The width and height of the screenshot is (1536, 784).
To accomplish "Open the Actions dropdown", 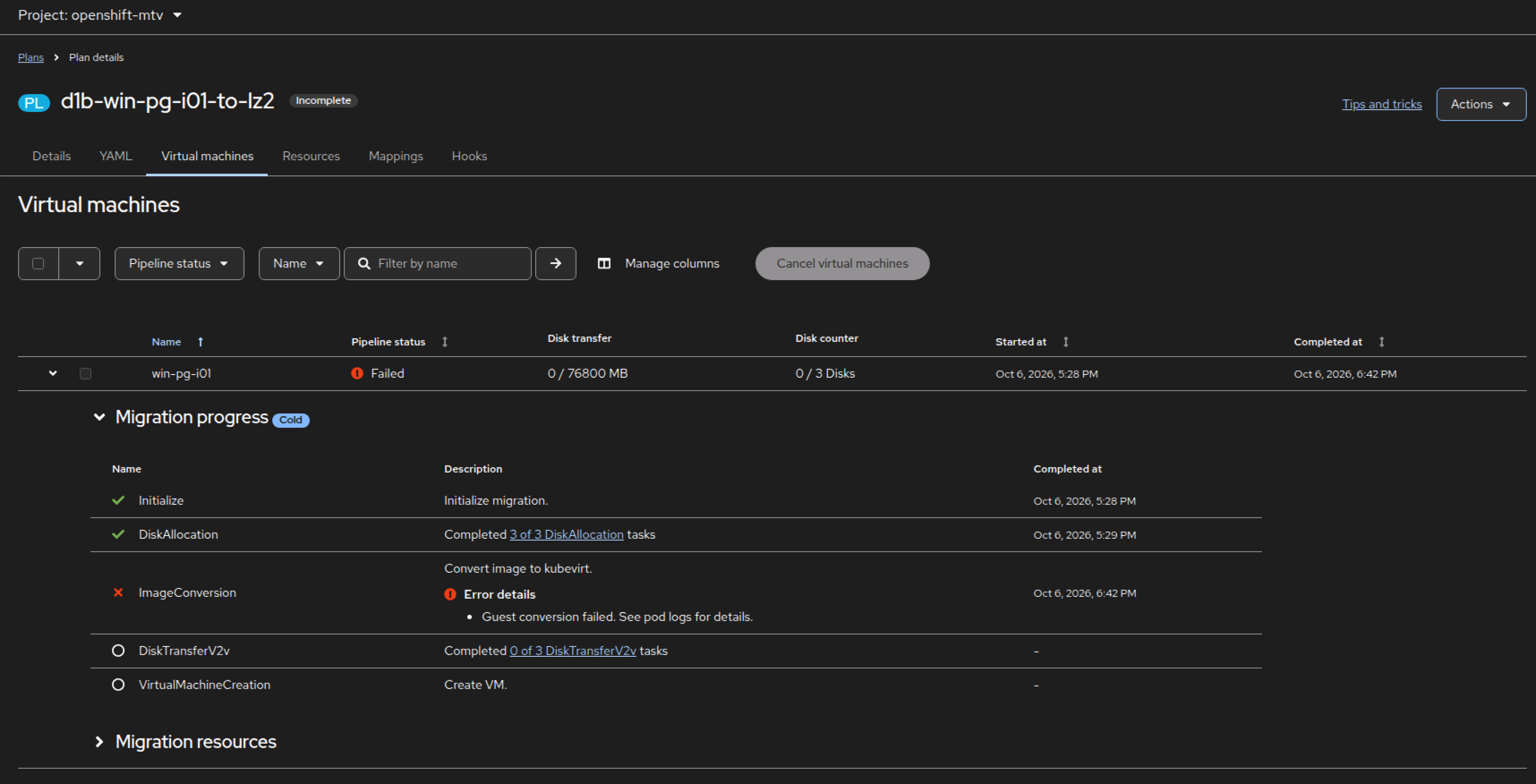I will pos(1481,104).
